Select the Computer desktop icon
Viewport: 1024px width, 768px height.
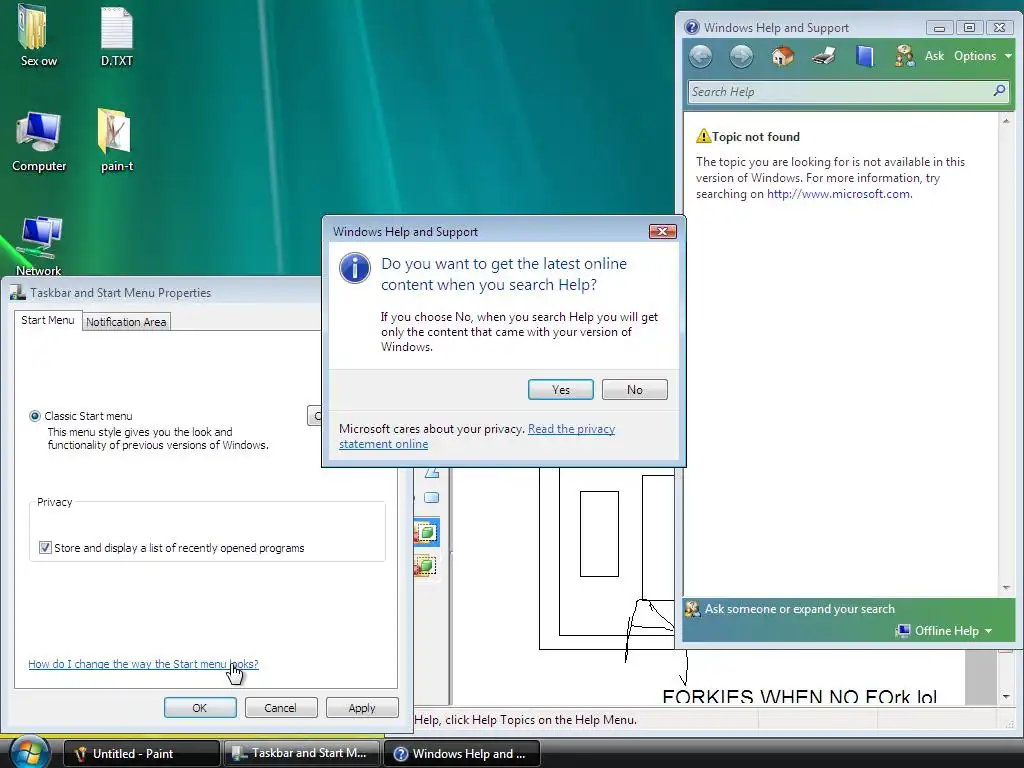point(39,141)
